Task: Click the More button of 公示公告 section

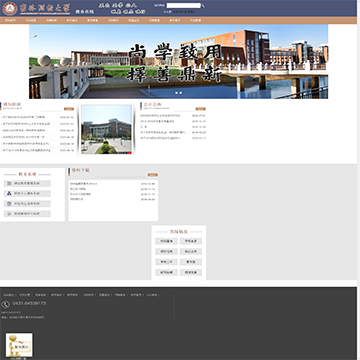Action: (201, 109)
